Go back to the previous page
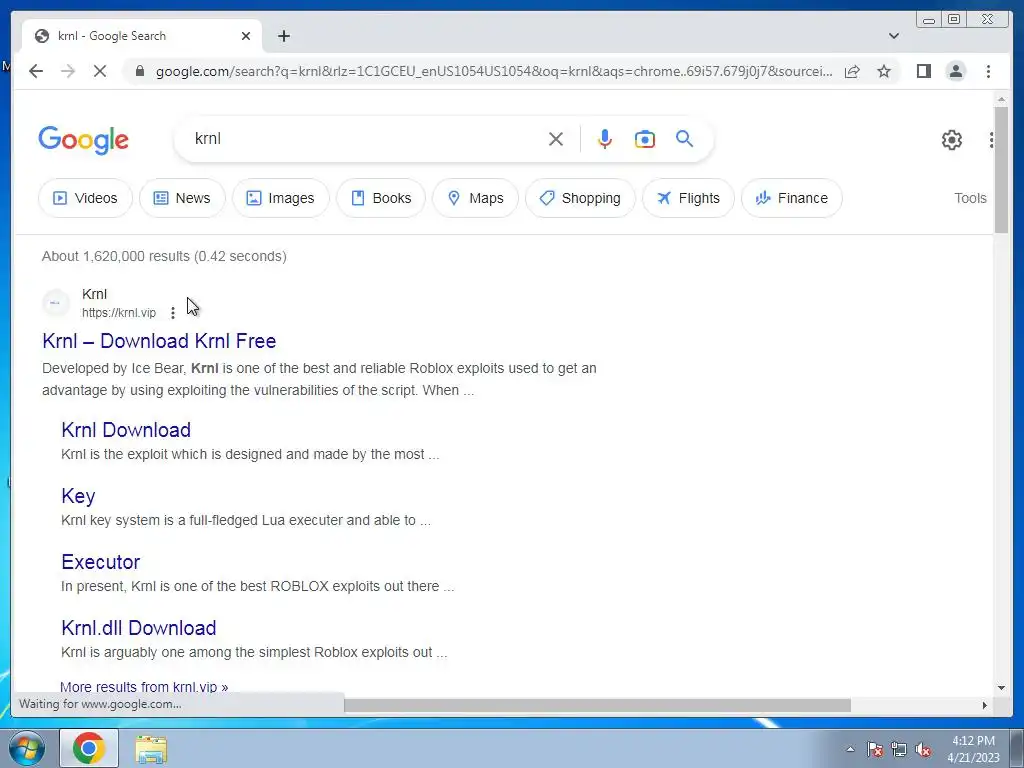Image resolution: width=1024 pixels, height=768 pixels. [x=36, y=71]
